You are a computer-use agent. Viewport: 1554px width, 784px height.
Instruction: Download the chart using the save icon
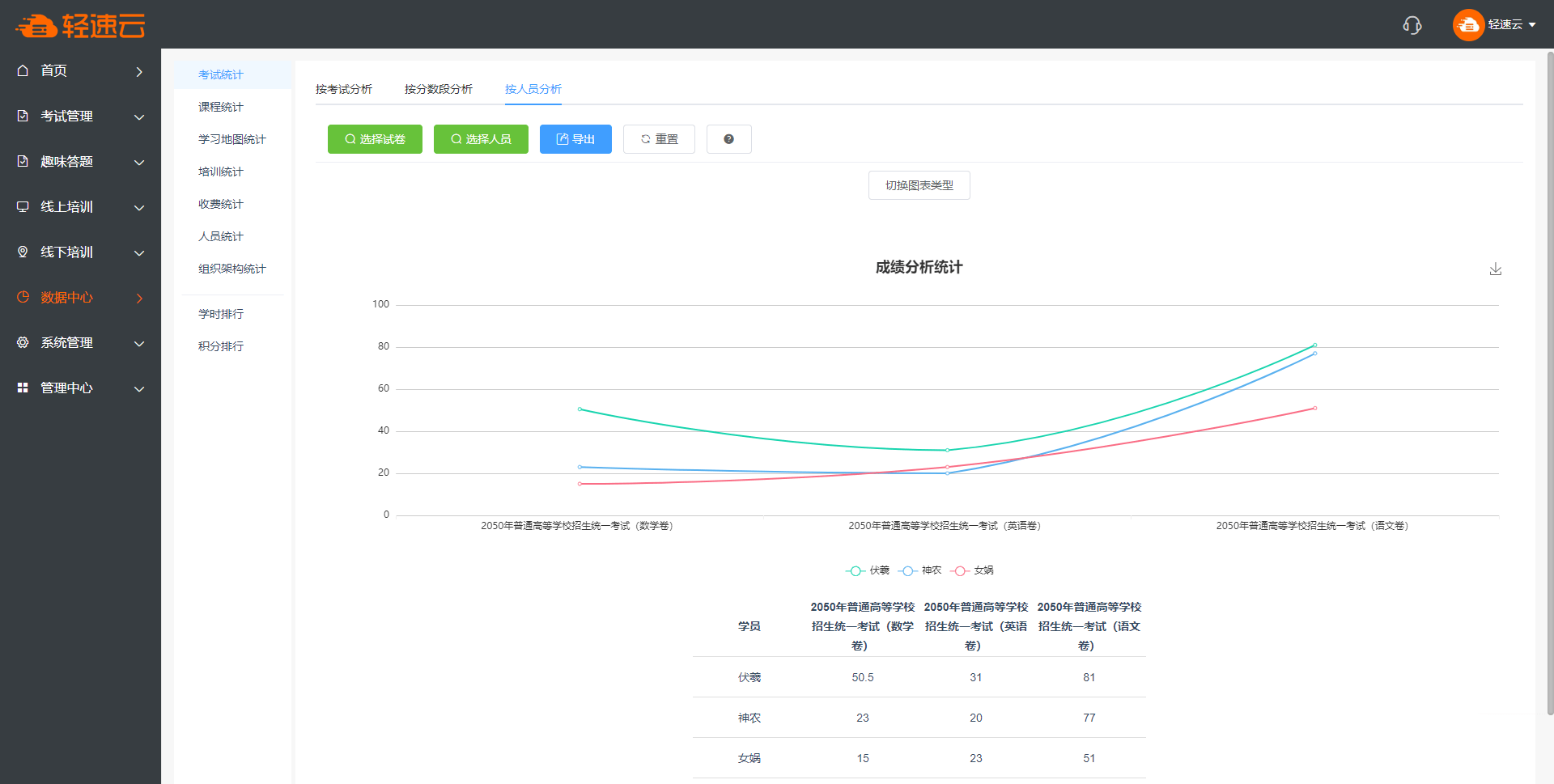click(1495, 269)
